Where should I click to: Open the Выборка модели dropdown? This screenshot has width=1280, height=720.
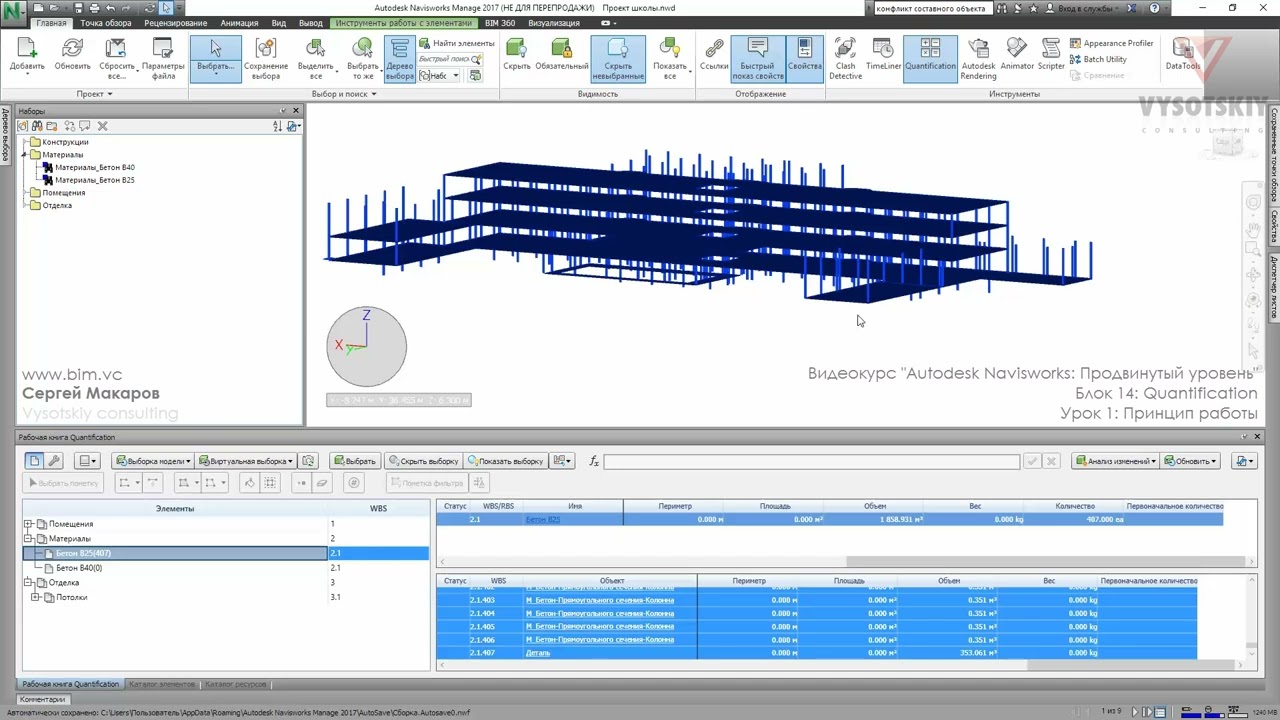point(152,461)
